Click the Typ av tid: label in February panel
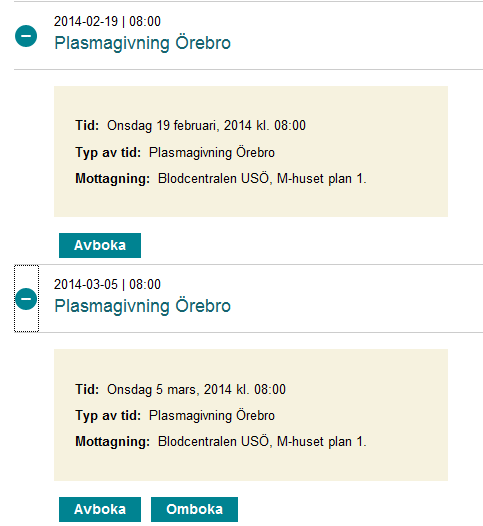The height and width of the screenshot is (526, 483). point(108,153)
